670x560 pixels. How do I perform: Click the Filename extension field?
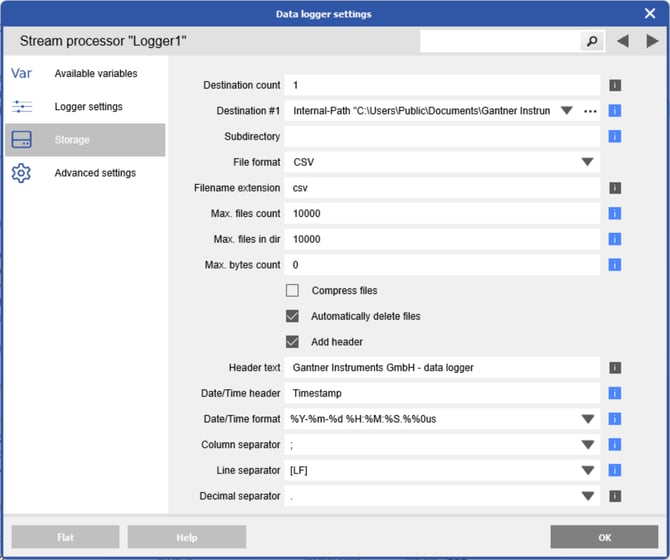442,188
